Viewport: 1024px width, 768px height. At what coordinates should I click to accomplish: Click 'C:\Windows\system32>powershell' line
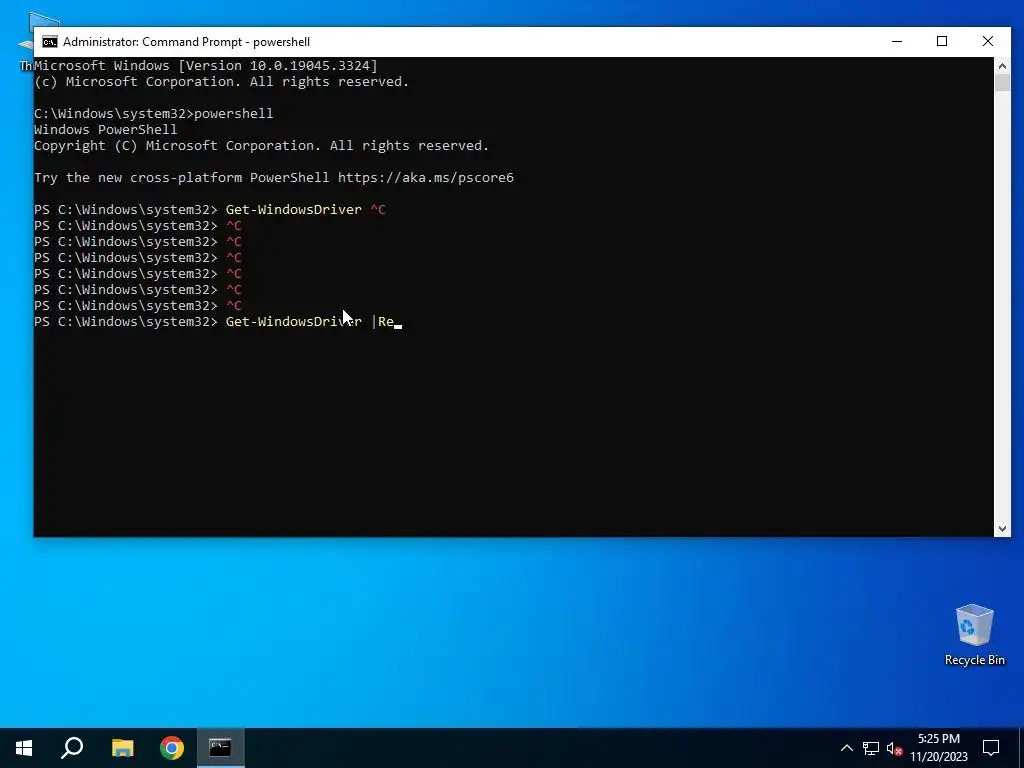click(x=153, y=114)
